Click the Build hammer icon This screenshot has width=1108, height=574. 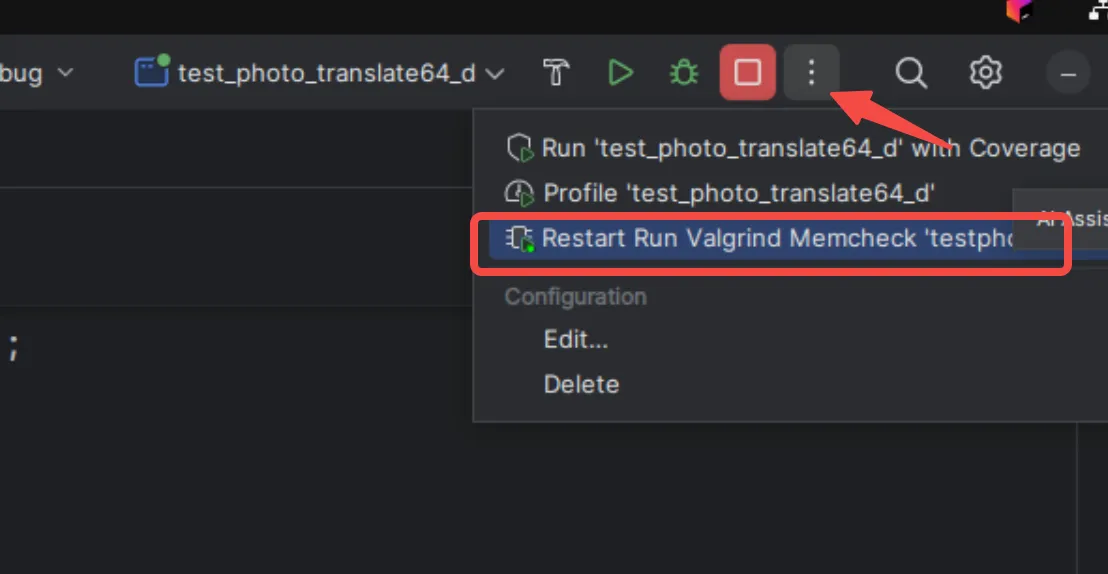tap(556, 72)
